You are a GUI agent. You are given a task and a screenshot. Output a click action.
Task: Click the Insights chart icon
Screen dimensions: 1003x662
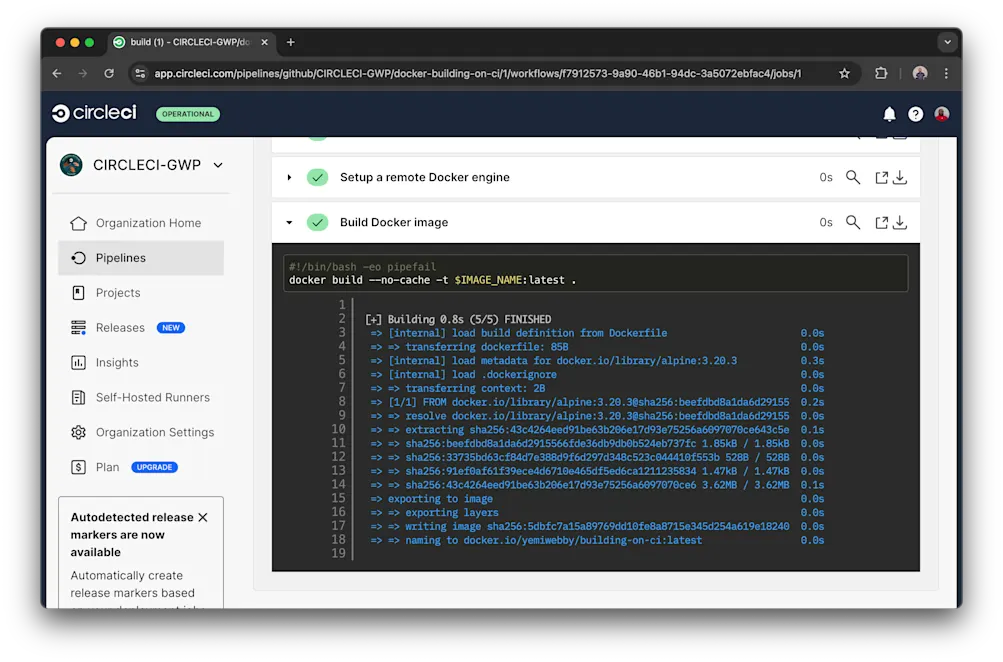coord(78,362)
